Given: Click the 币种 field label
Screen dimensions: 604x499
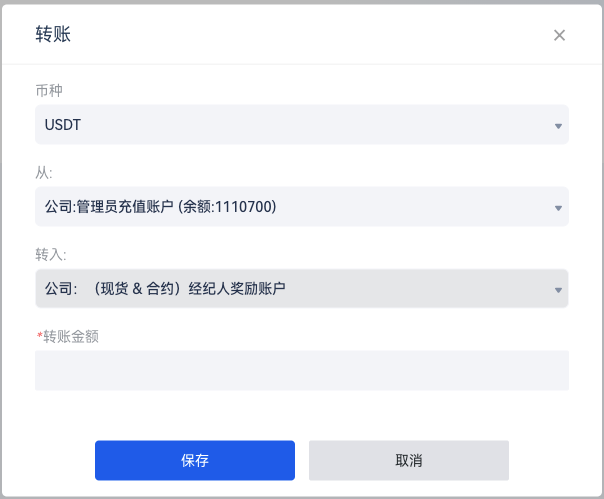Looking at the screenshot, I should (49, 91).
